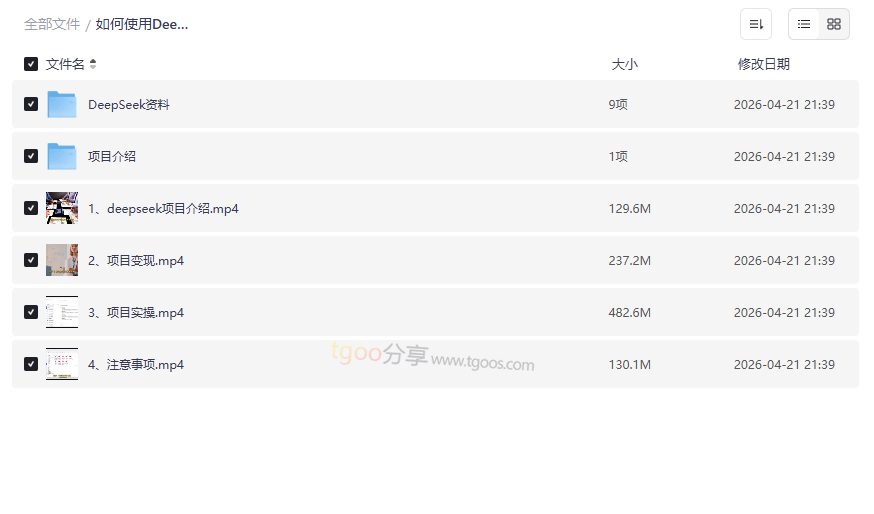The width and height of the screenshot is (874, 514).
Task: Click the 项目介绍 folder icon
Action: 62,156
